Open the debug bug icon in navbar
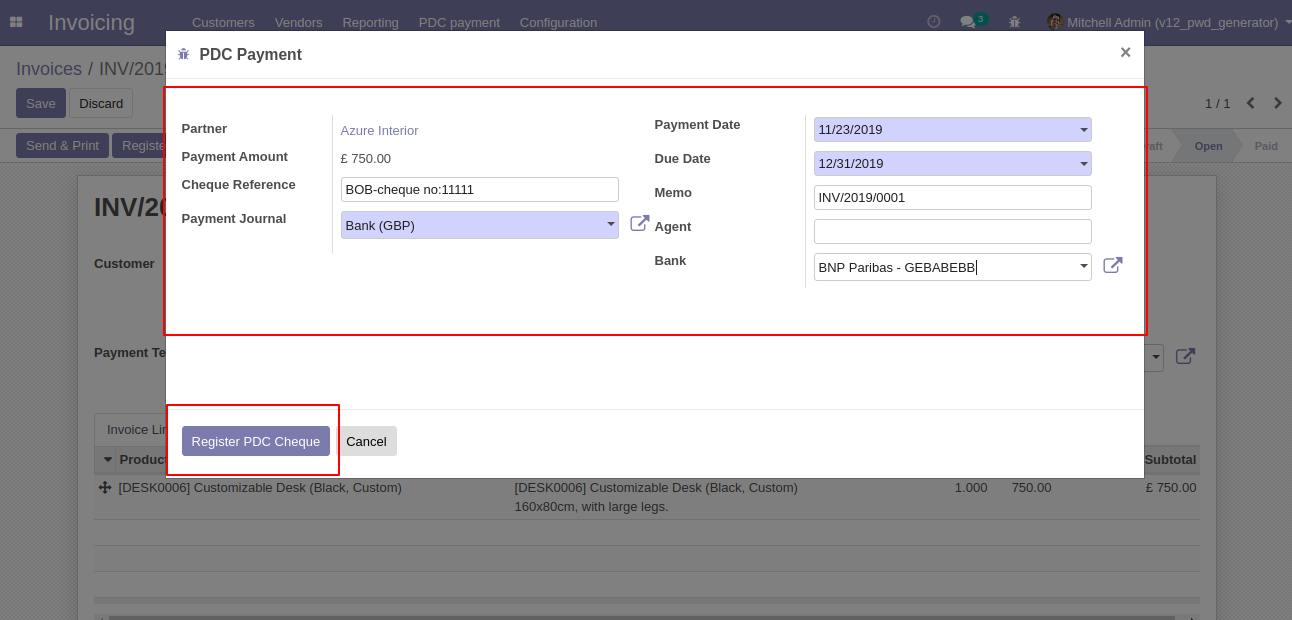 click(1015, 22)
